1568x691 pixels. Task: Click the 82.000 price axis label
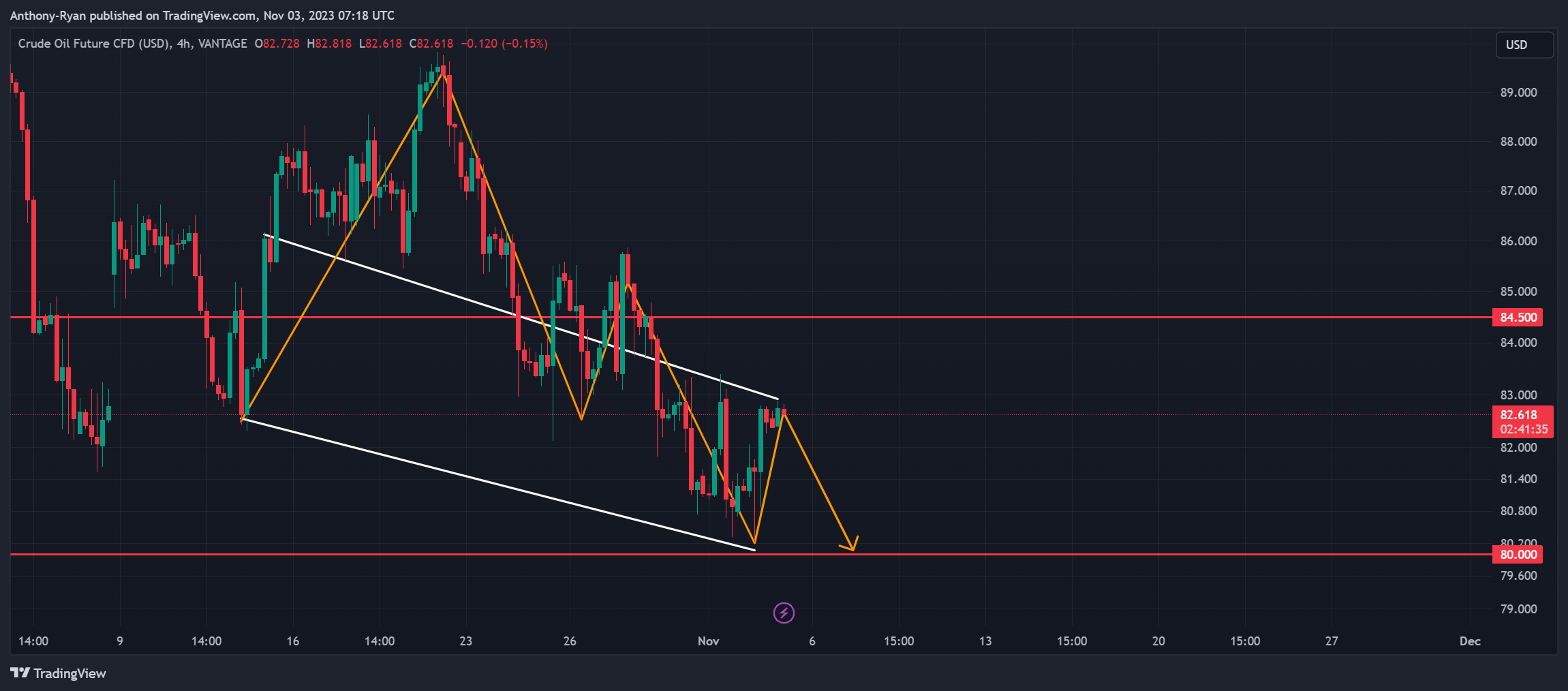click(x=1518, y=448)
